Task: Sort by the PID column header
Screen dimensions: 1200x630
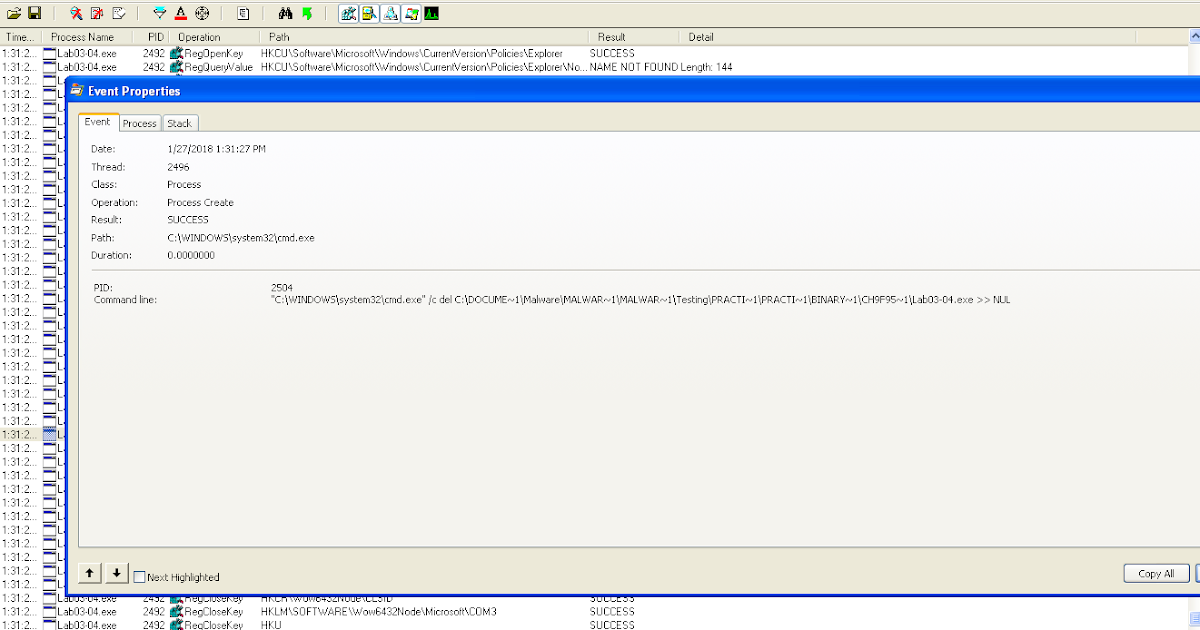Action: pyautogui.click(x=153, y=37)
